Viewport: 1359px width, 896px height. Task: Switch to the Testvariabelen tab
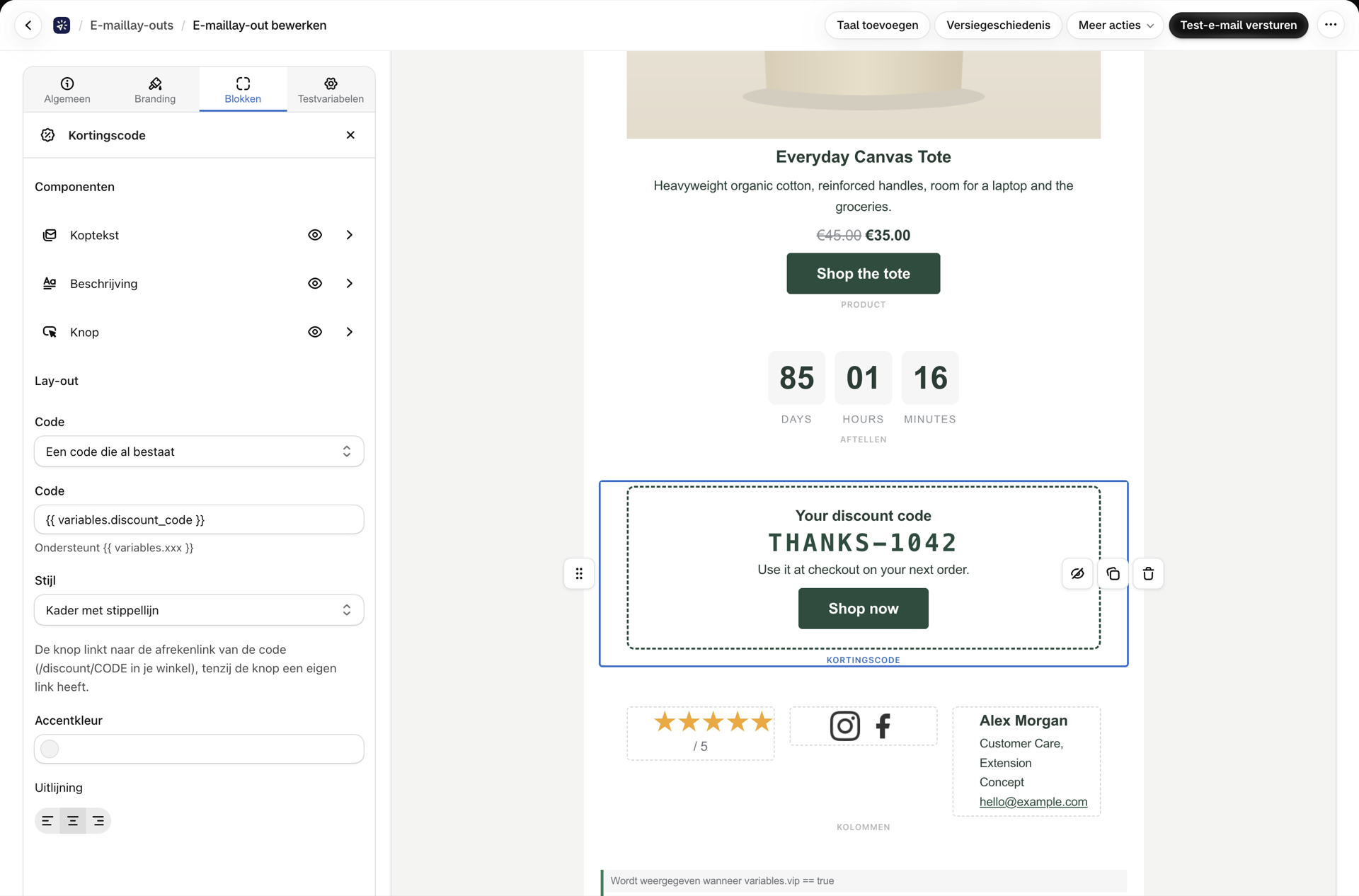(331, 90)
